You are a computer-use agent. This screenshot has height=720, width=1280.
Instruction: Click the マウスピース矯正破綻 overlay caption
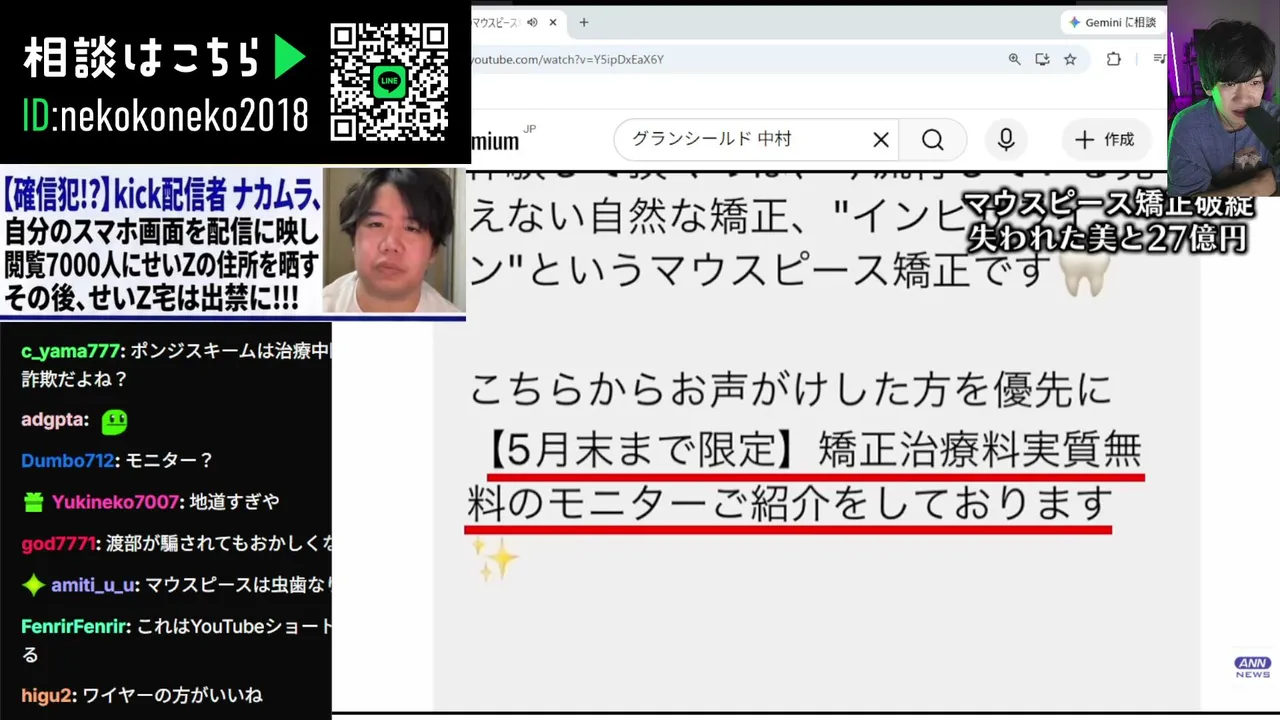(x=1107, y=206)
